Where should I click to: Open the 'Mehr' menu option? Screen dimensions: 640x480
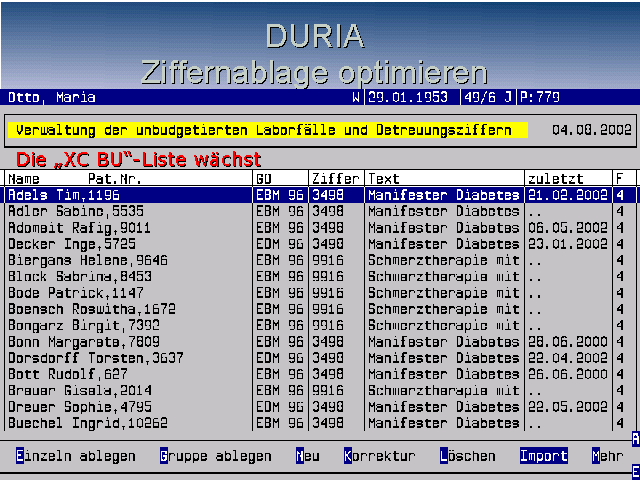tap(608, 456)
